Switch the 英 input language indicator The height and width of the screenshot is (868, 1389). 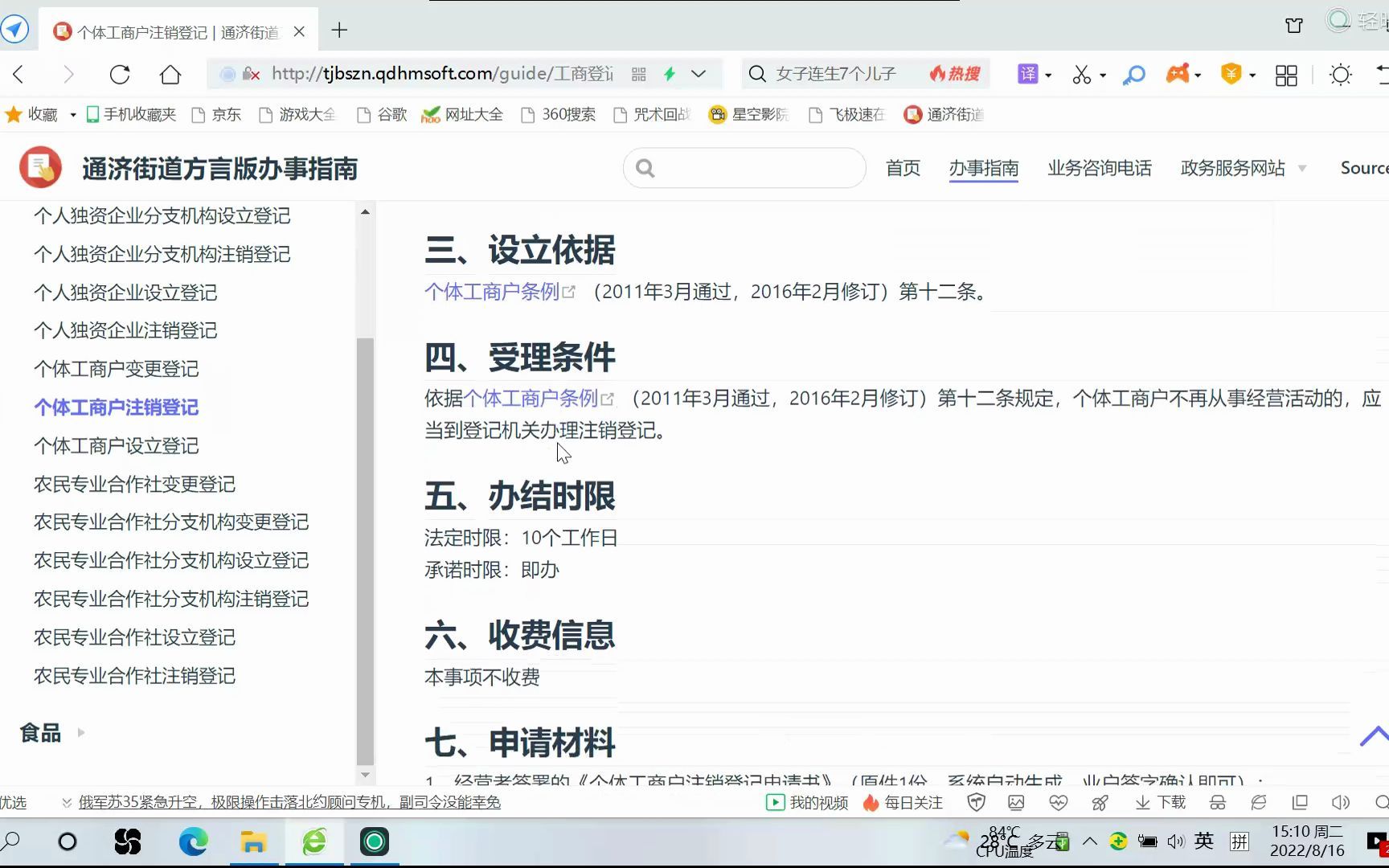pos(1203,841)
